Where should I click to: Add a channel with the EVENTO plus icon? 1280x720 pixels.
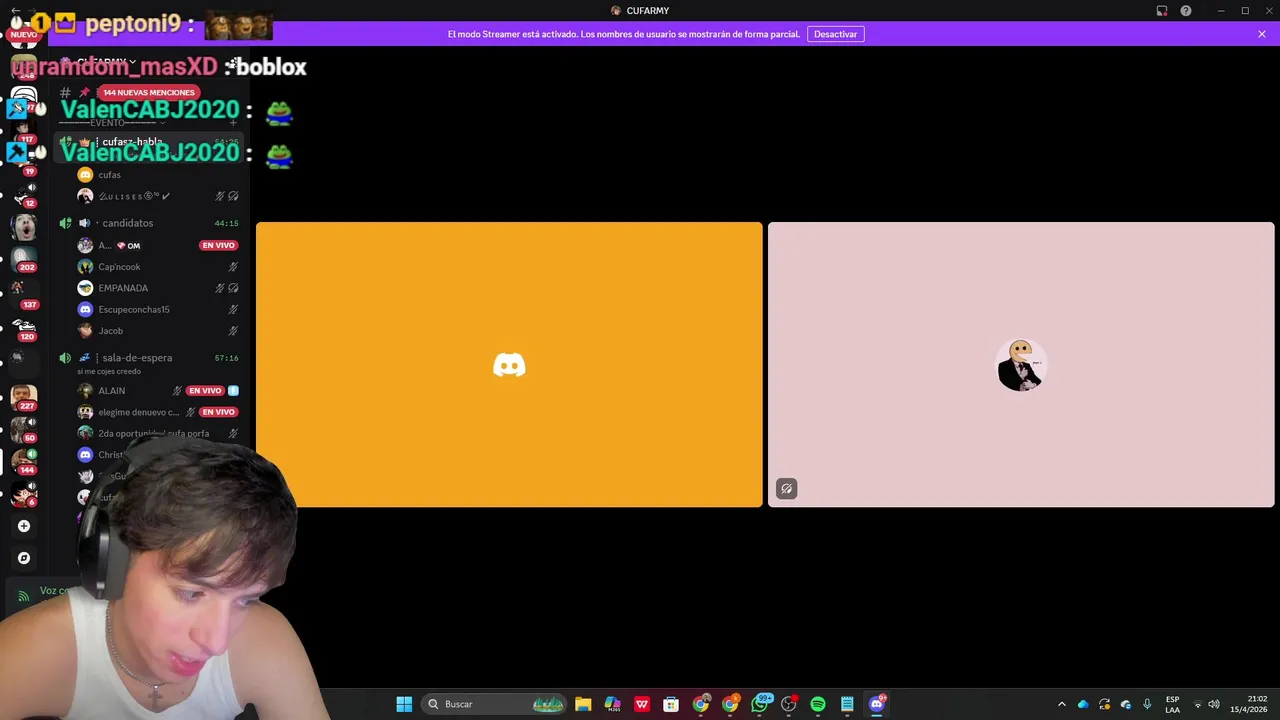click(233, 123)
